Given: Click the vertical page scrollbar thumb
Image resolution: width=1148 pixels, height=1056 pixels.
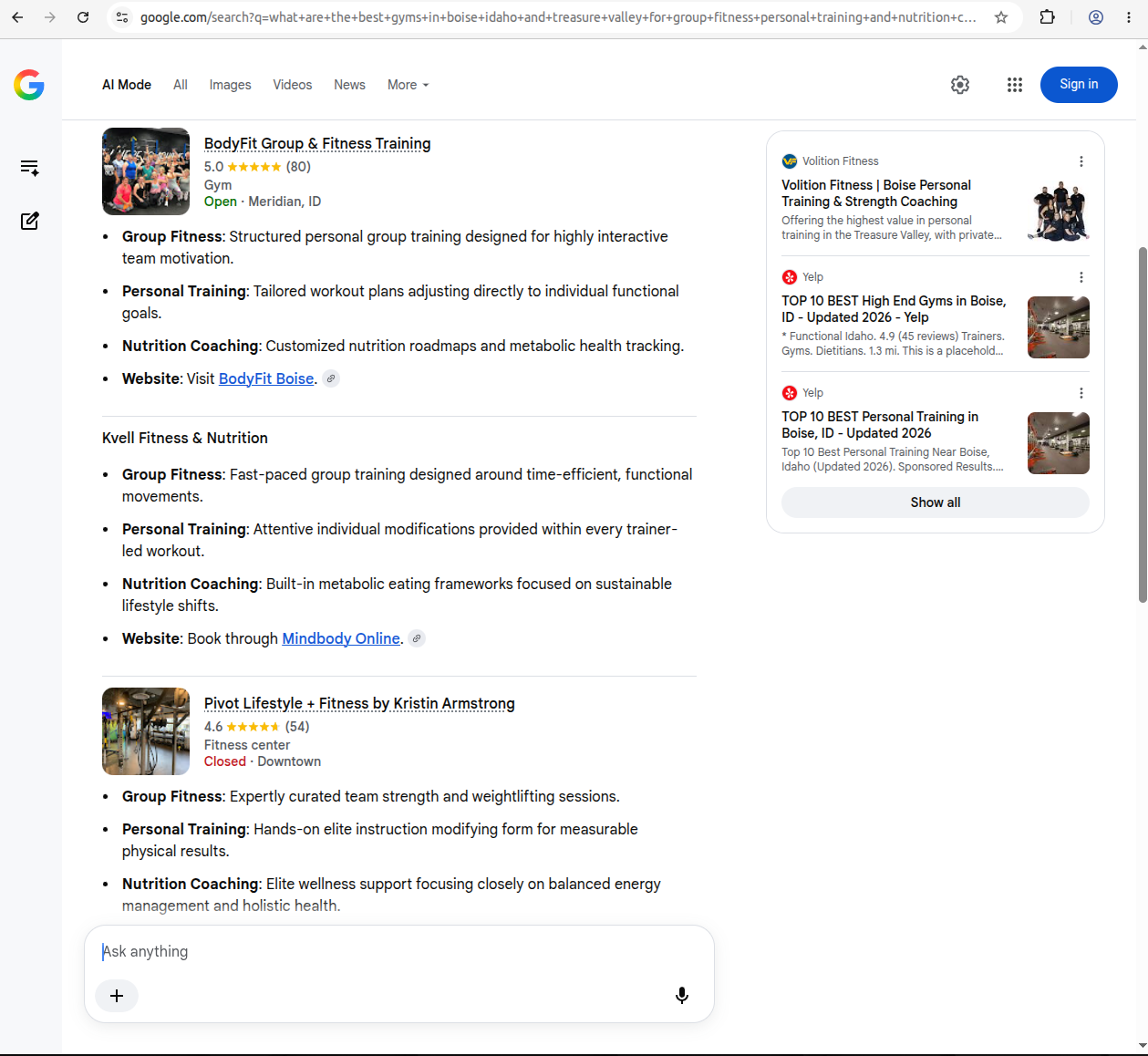Looking at the screenshot, I should point(1143,424).
